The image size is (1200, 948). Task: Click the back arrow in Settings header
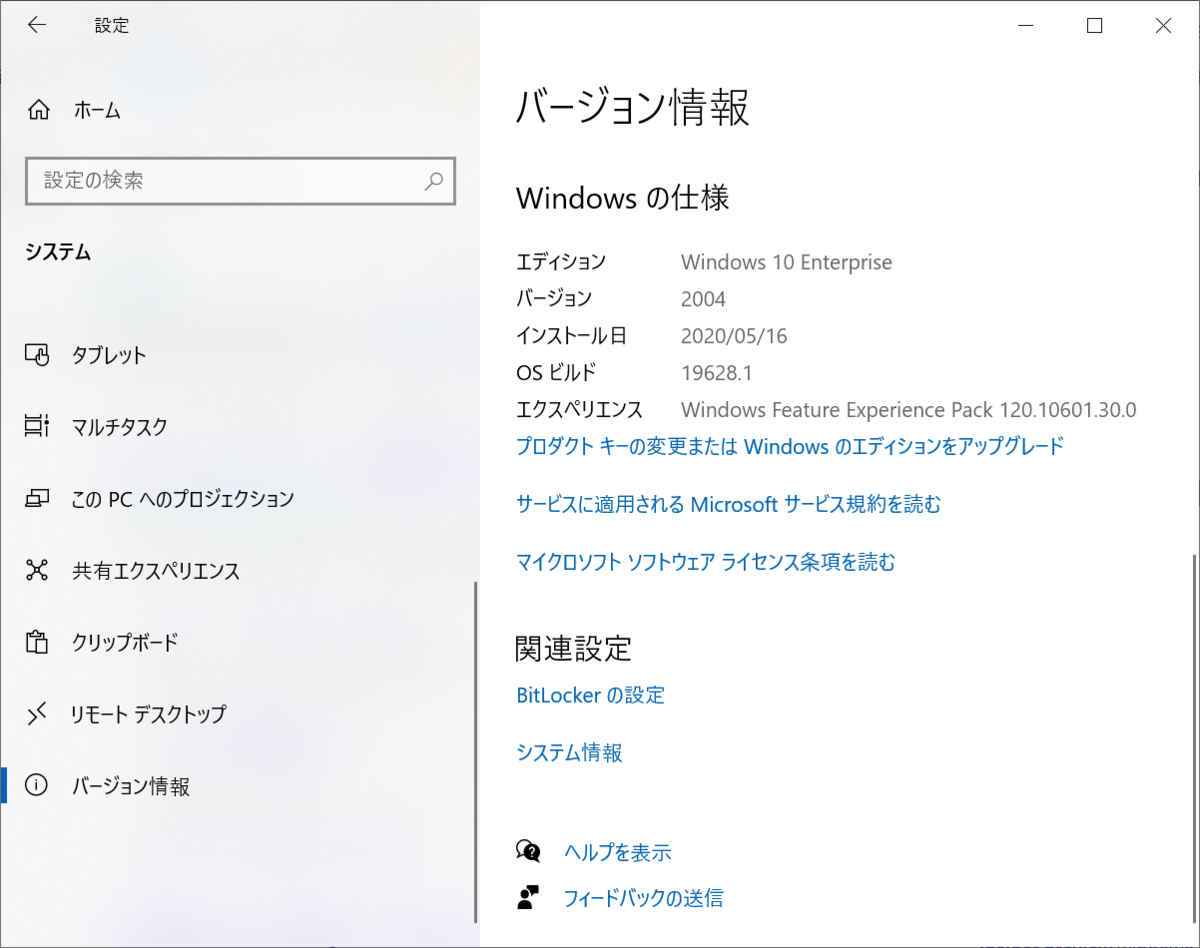click(37, 26)
